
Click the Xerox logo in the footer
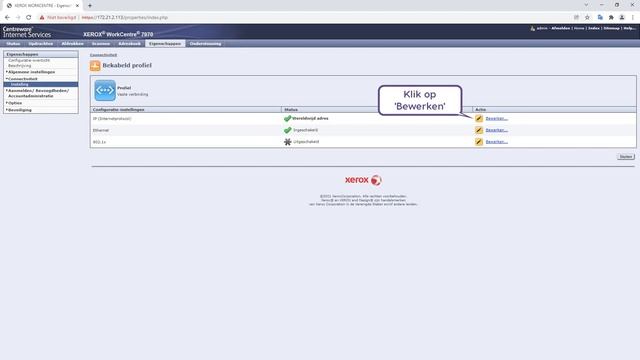point(363,180)
